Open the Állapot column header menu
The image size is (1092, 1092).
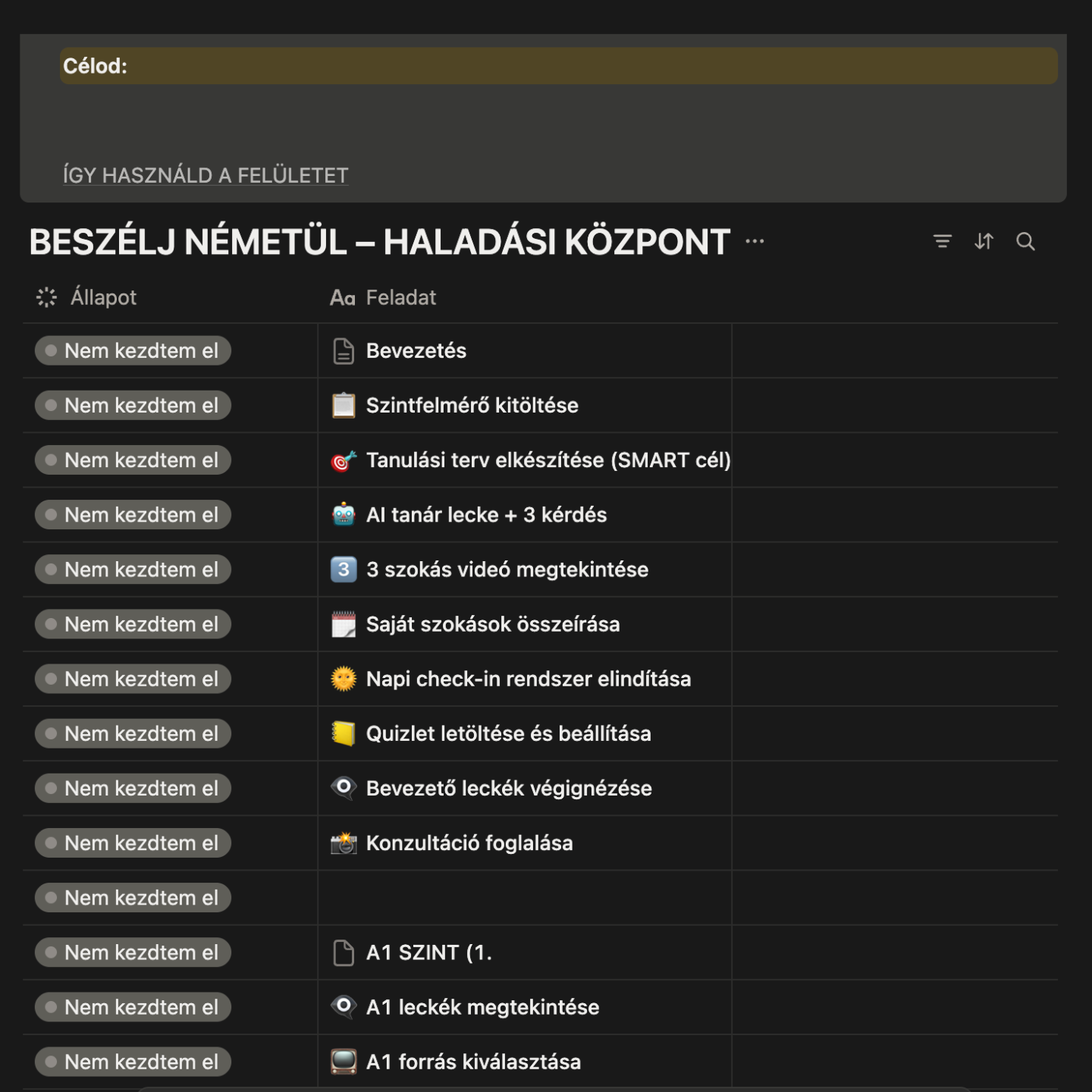point(86,297)
